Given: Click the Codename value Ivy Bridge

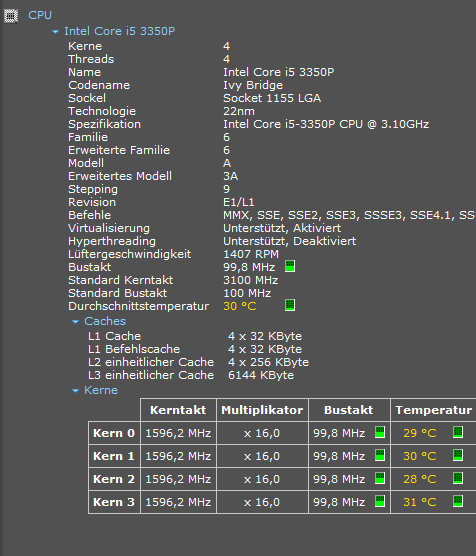Looking at the screenshot, I should 253,85.
